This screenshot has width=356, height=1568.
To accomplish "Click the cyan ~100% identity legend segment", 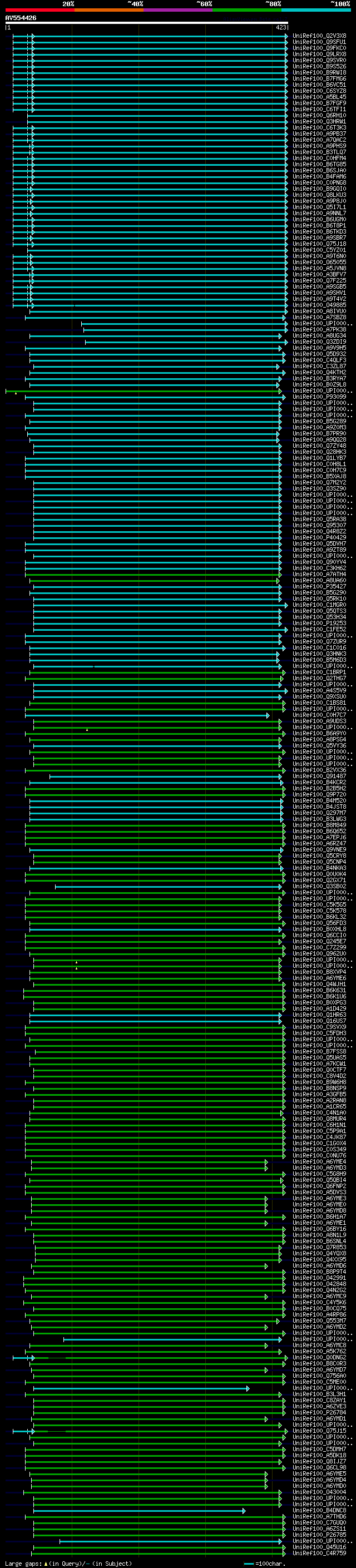I will click(x=316, y=11).
